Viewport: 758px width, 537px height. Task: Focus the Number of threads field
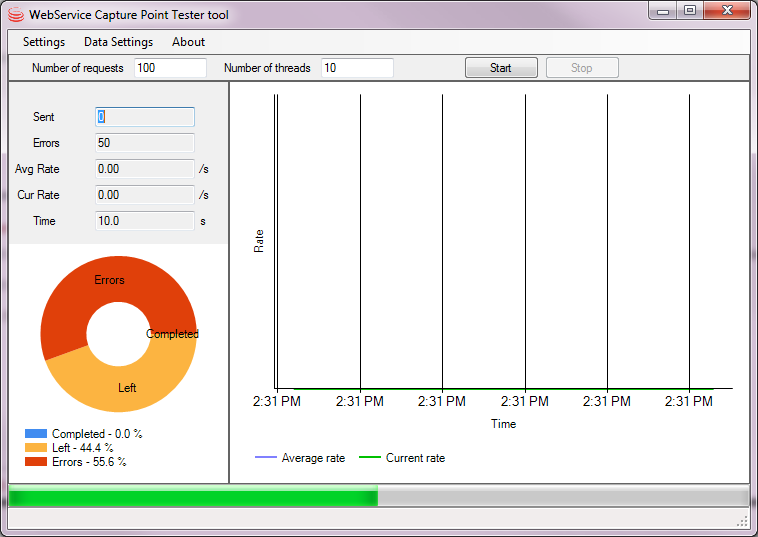(x=356, y=68)
